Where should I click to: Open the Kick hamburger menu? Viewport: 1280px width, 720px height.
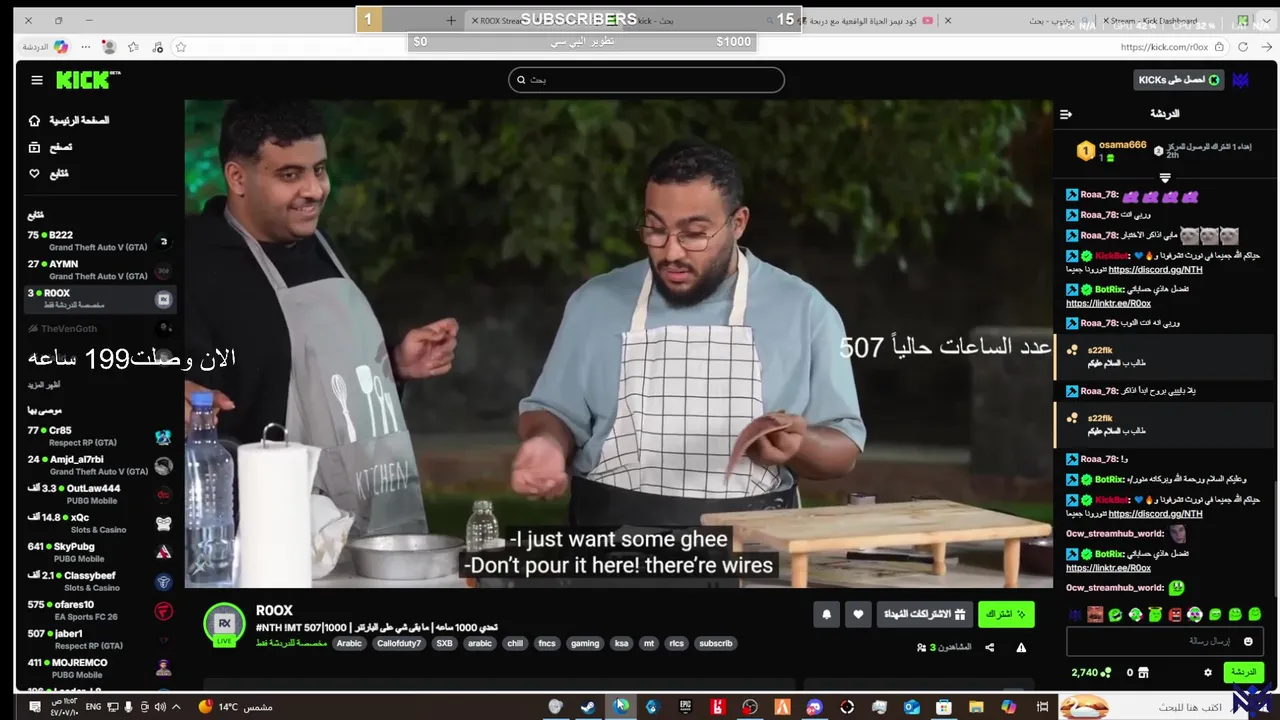(37, 80)
